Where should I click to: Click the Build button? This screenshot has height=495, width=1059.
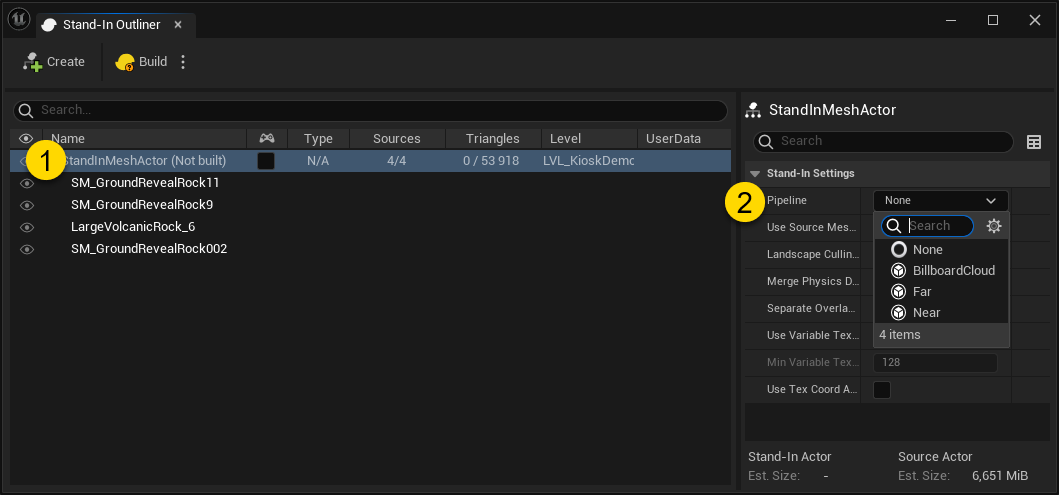coord(141,62)
